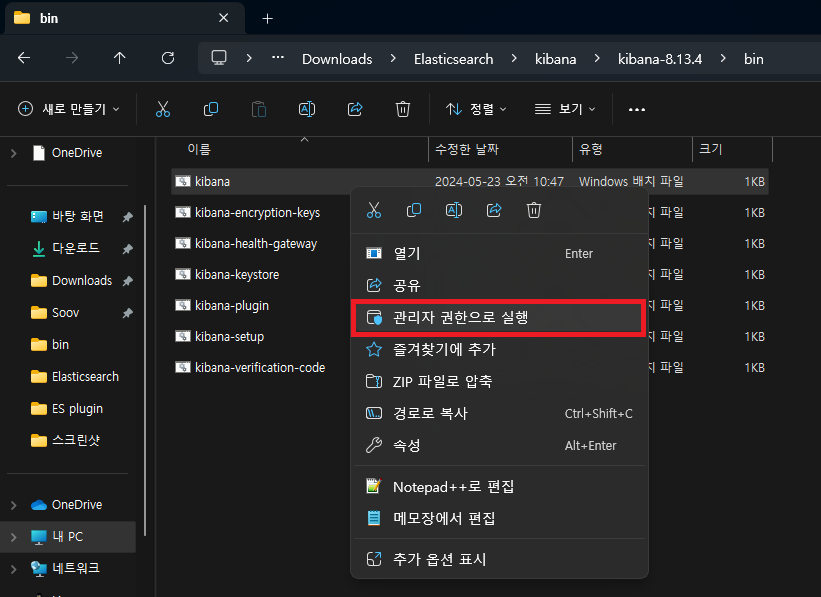Select 관리자 권한으로 실행
Screen dimensions: 821x597
coord(499,317)
